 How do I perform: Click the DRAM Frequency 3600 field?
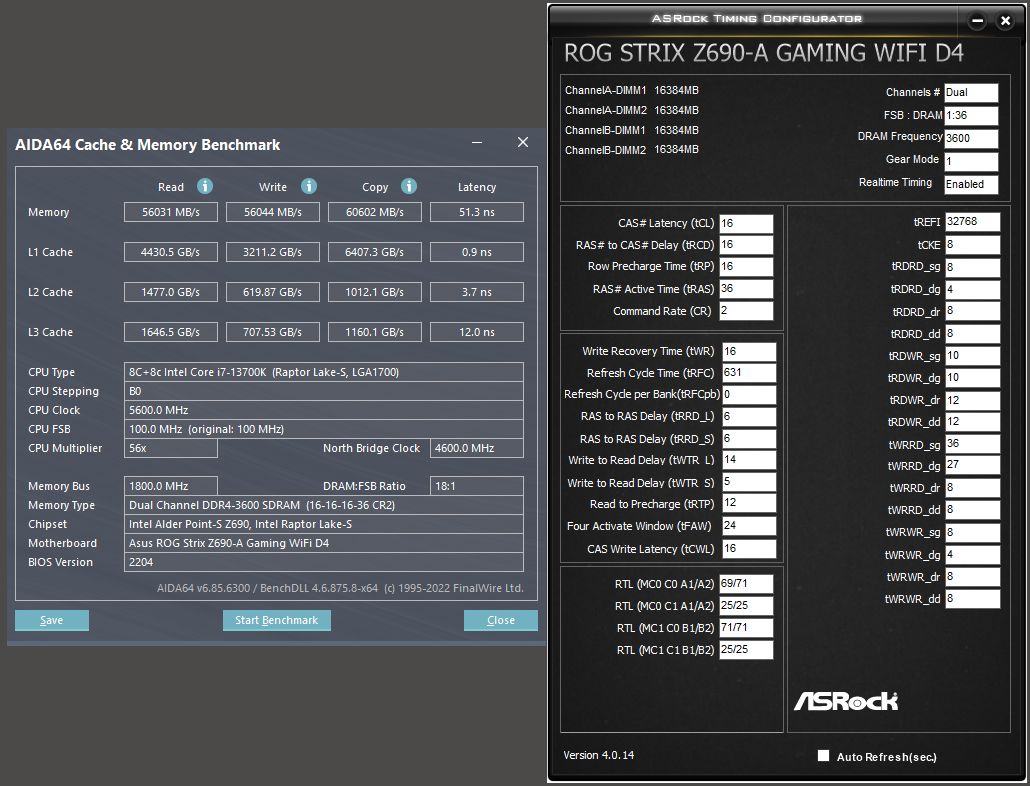pos(972,139)
